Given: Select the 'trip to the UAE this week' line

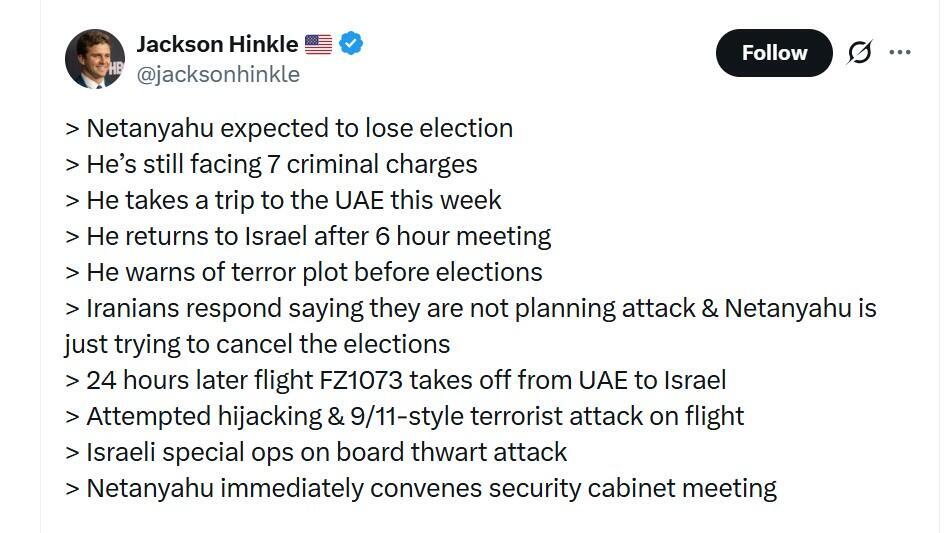Looking at the screenshot, I should coord(283,200).
